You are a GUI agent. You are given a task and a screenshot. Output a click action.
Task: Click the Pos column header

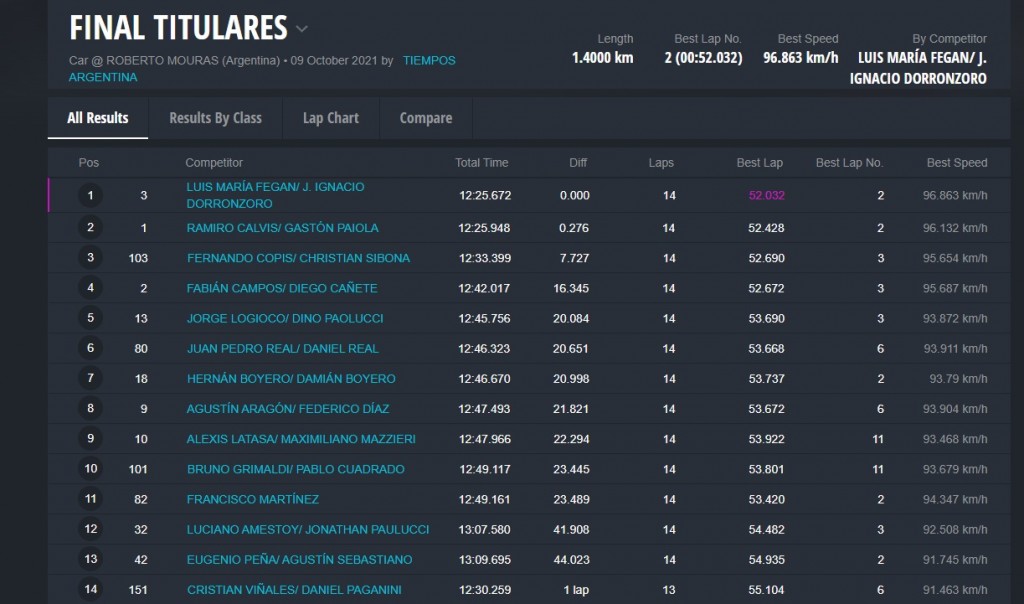[x=89, y=163]
